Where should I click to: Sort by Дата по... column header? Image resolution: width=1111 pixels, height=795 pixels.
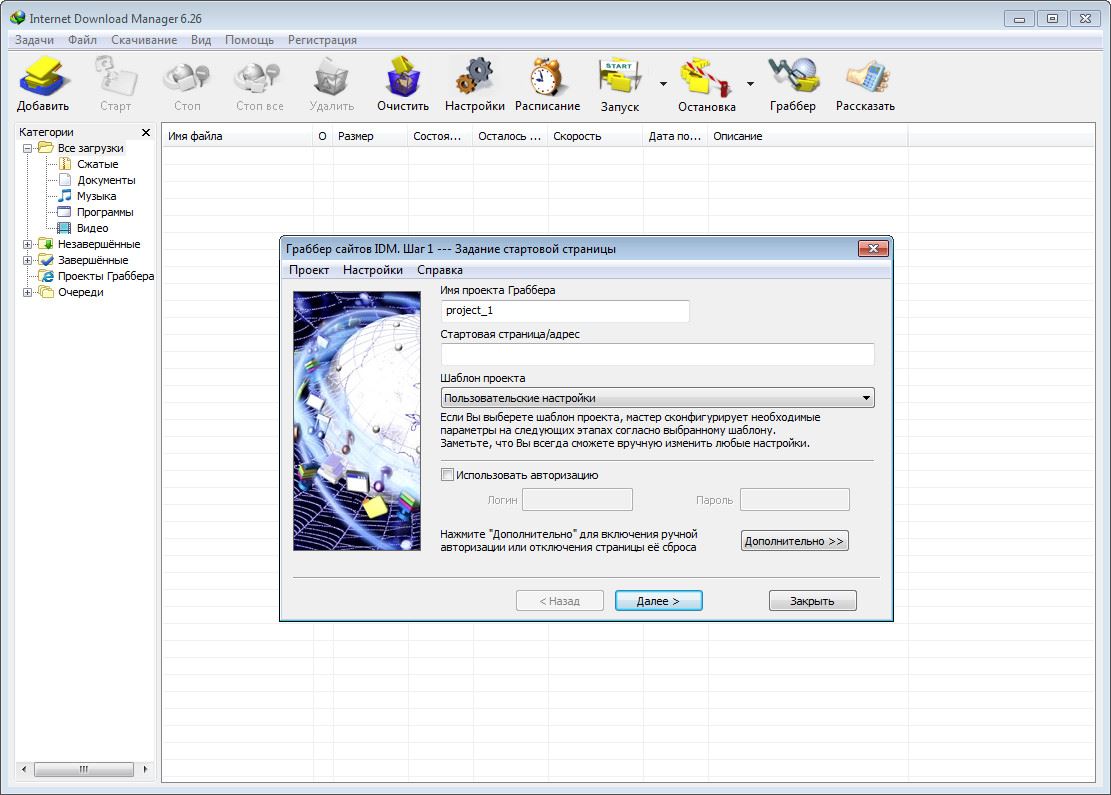click(675, 136)
